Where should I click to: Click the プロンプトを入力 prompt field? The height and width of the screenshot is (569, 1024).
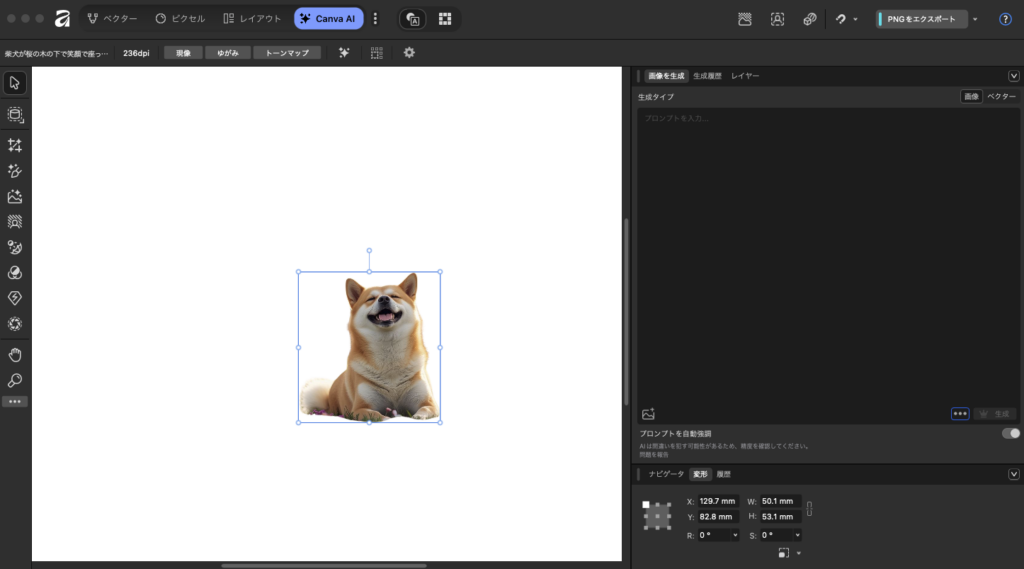[x=828, y=250]
